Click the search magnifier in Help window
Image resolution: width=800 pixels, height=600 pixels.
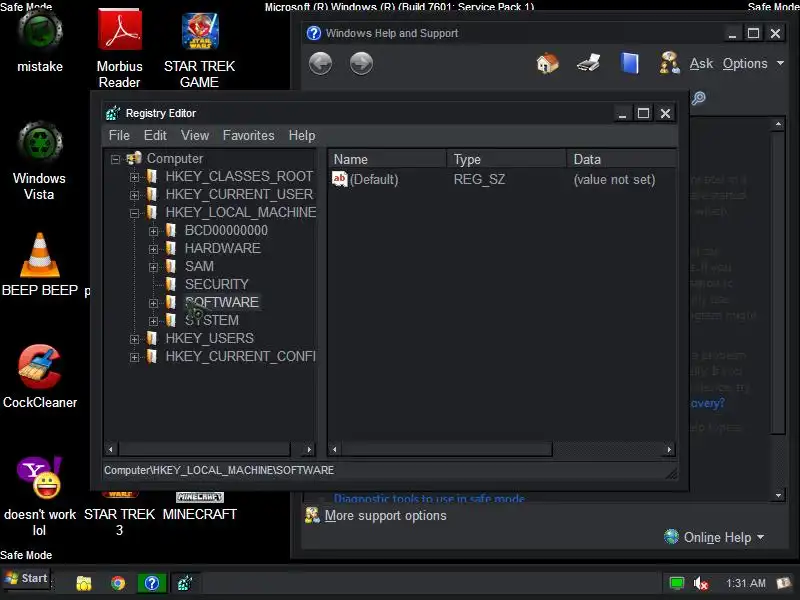[698, 97]
